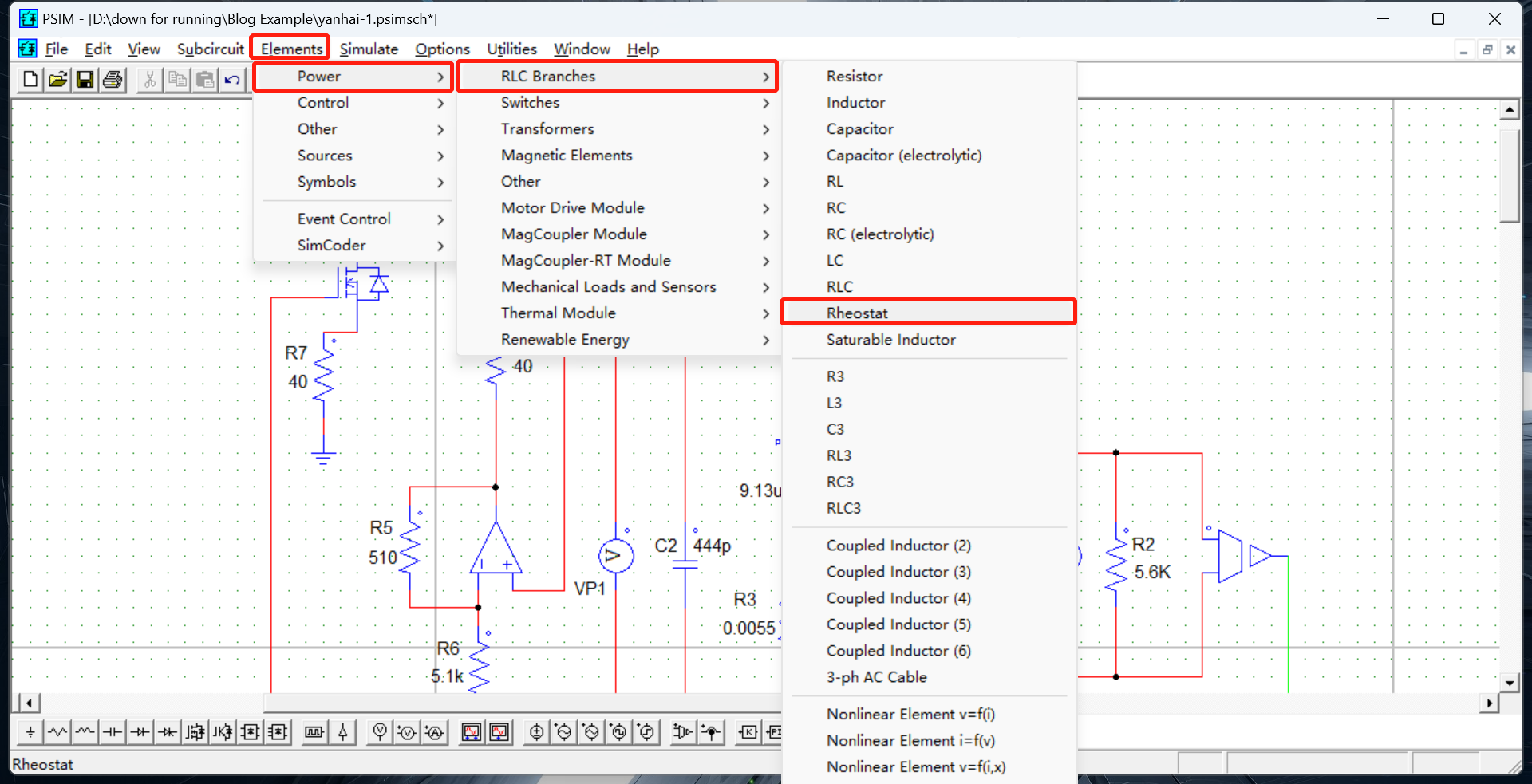The image size is (1532, 784).
Task: Expand the Event Control submenu
Action: (353, 219)
